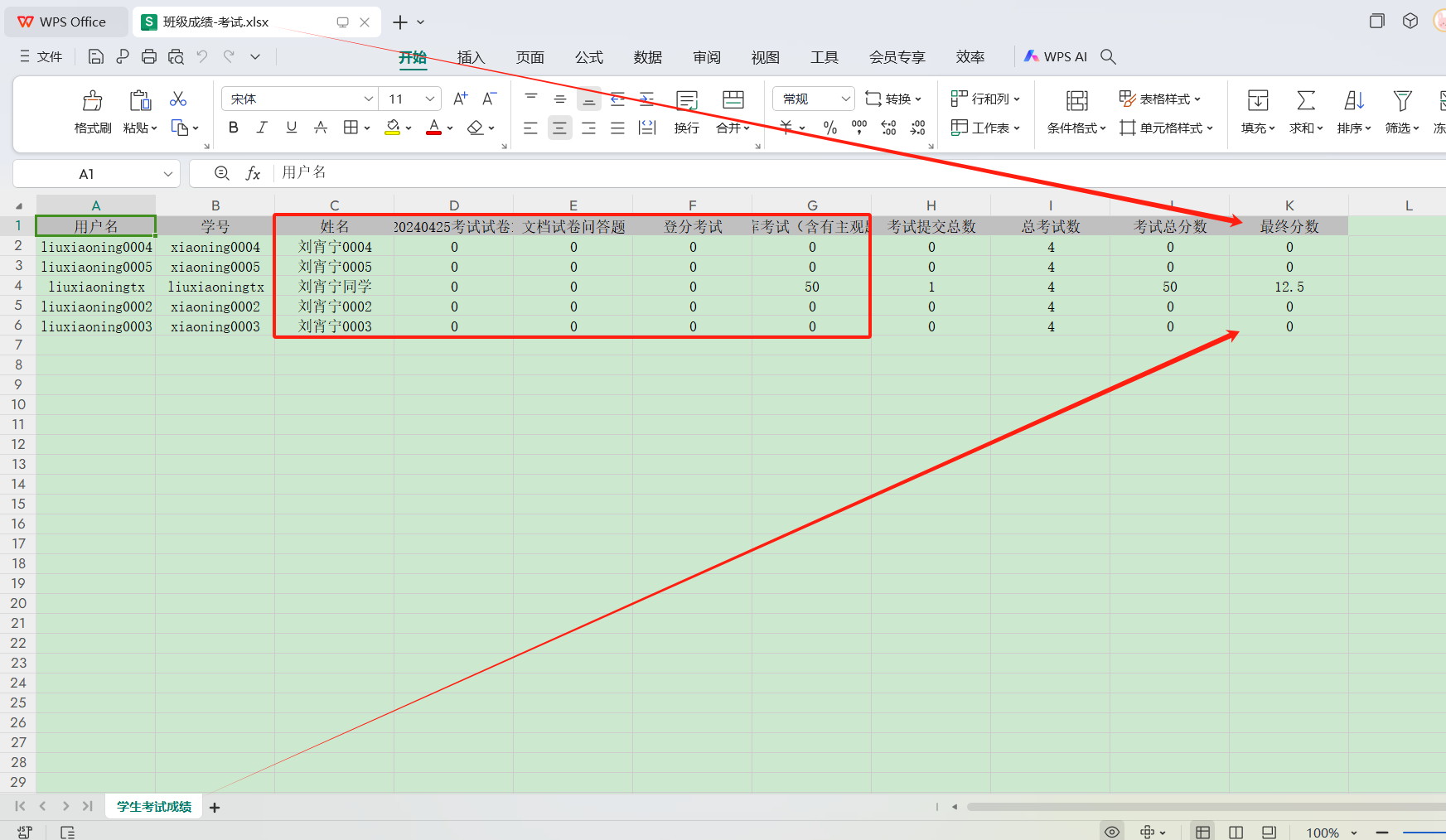Click the Sum (求和) sigma icon
The width and height of the screenshot is (1446, 840).
[x=1305, y=101]
